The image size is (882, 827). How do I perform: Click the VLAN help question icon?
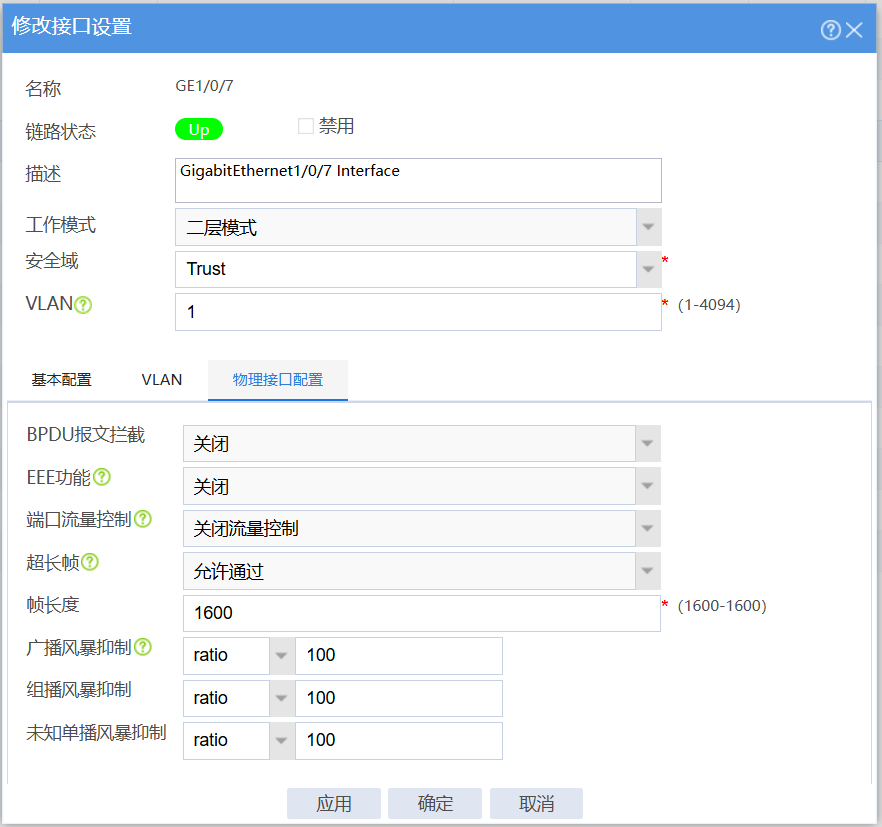[x=83, y=305]
